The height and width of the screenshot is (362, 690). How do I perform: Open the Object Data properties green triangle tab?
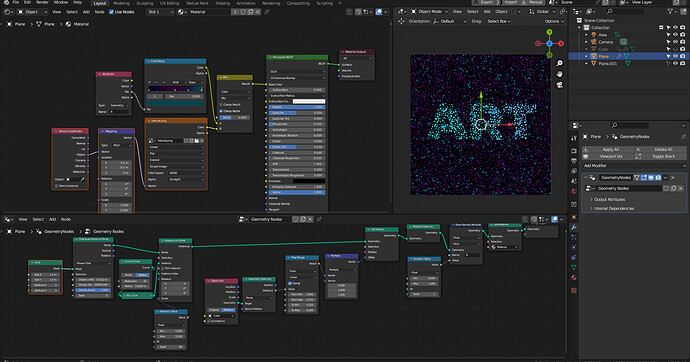[x=574, y=267]
